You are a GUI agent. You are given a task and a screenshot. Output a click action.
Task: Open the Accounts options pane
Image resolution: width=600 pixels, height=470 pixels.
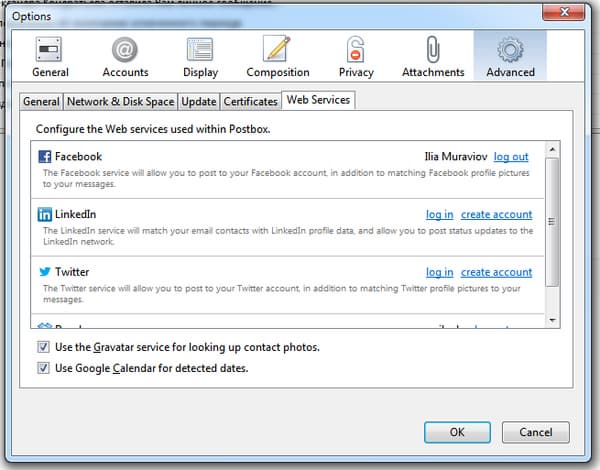coord(125,56)
